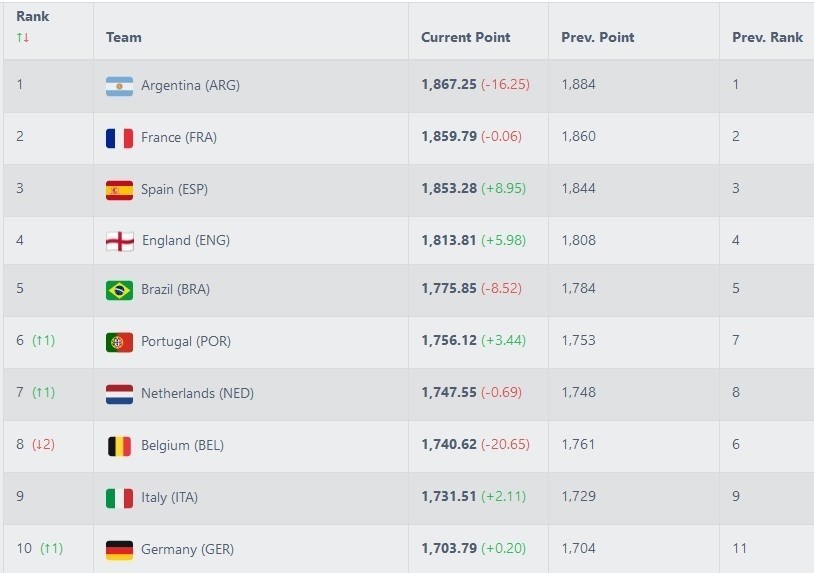Click Belgium's rank change down indicator
This screenshot has width=814, height=573.
[x=43, y=445]
